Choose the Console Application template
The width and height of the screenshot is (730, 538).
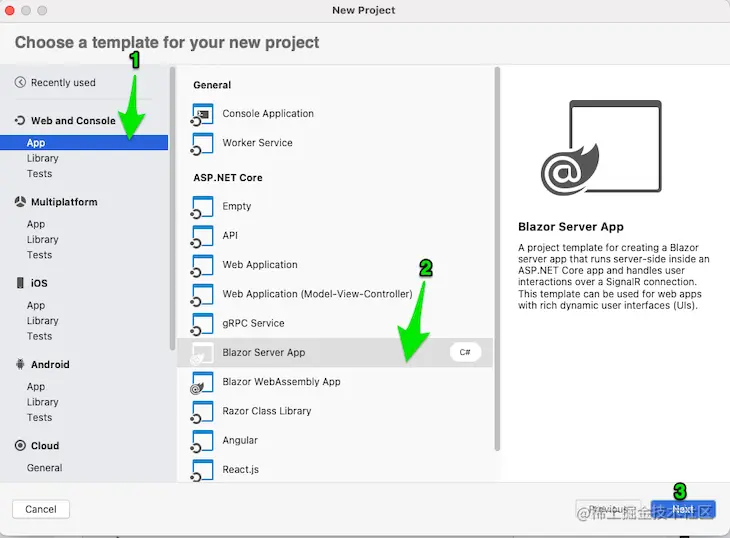[x=334, y=114]
